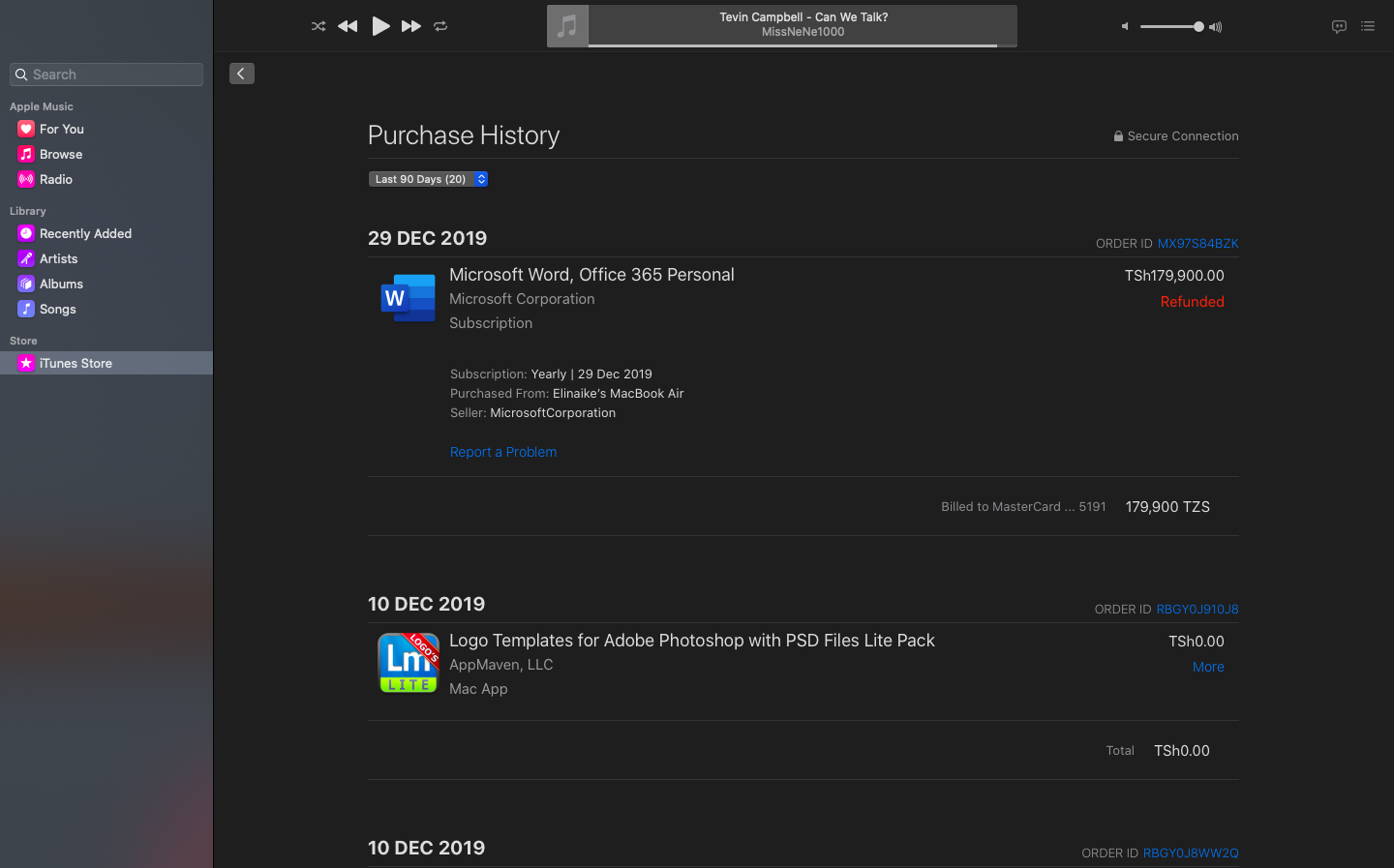Click the Browse music note icon
The width and height of the screenshot is (1394, 868).
click(26, 154)
